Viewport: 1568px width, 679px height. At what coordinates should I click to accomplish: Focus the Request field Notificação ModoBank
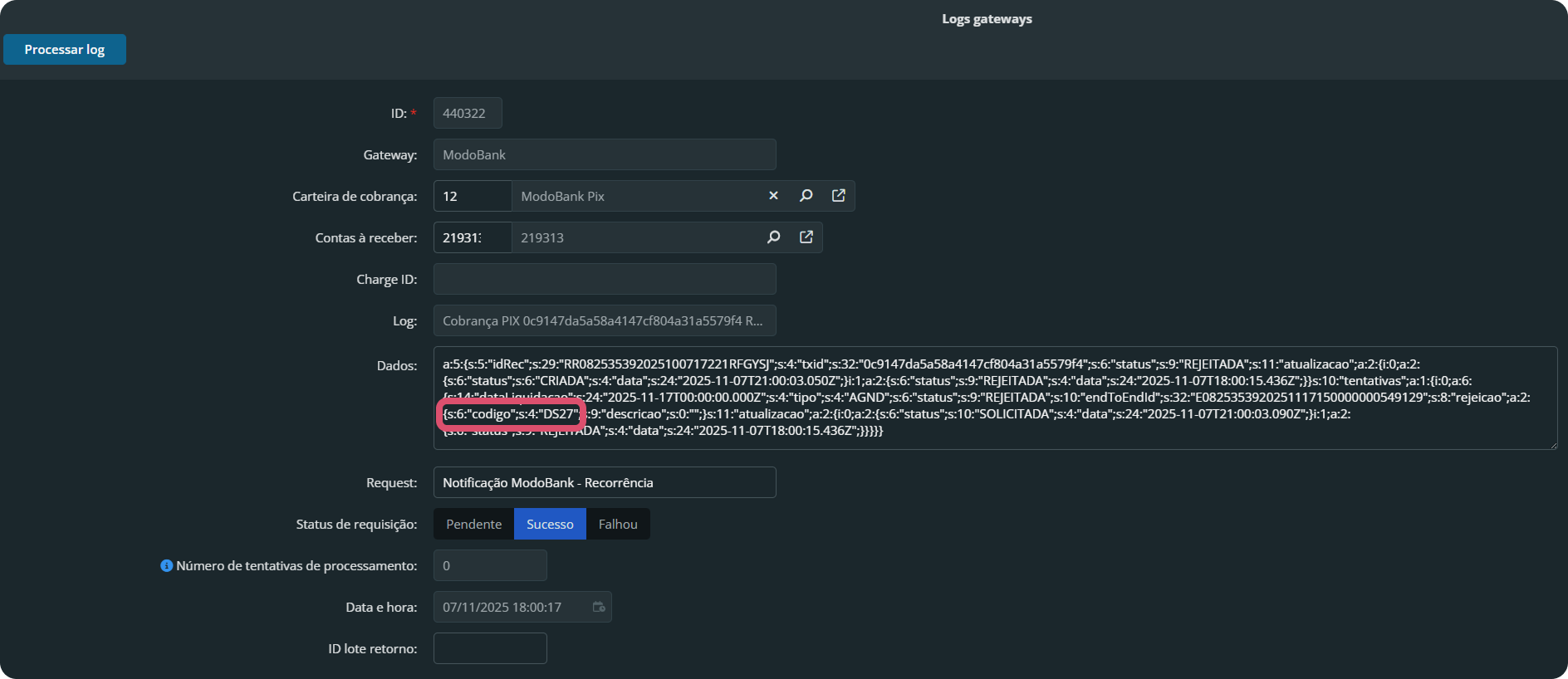click(x=605, y=482)
